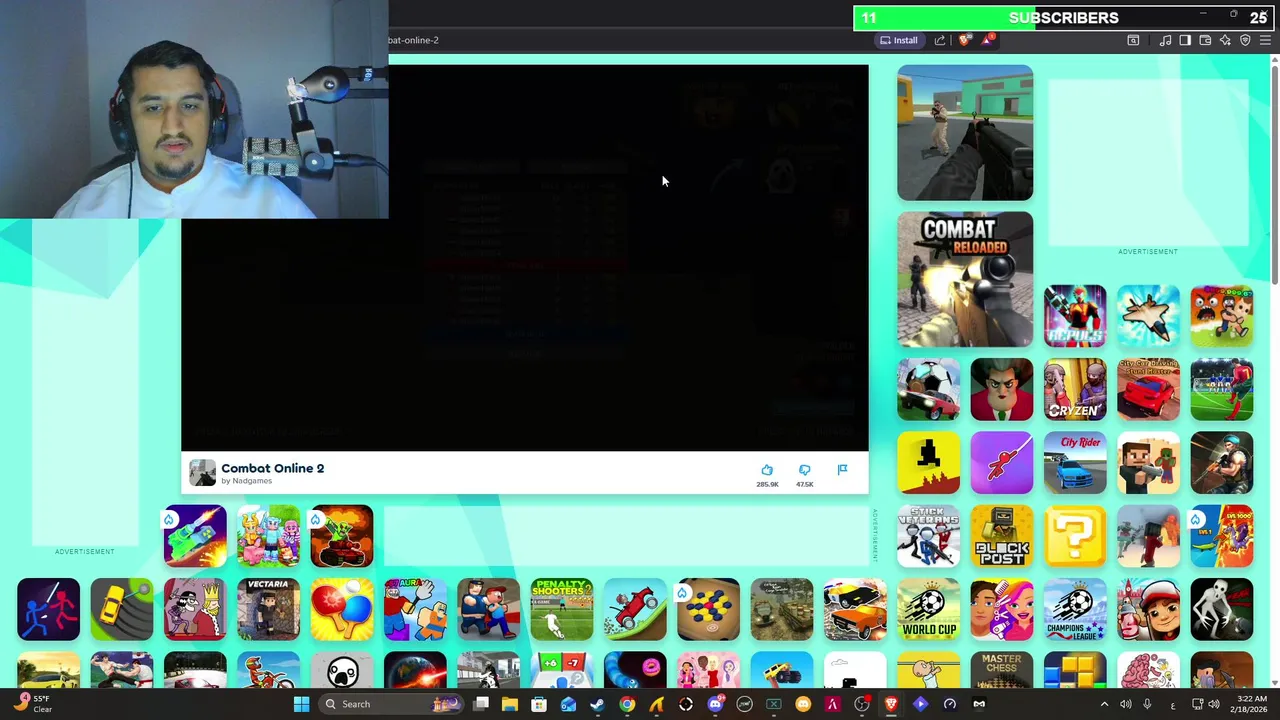Expand the system tray hidden icons chevron
Screen dimensions: 1280x720
1104,704
